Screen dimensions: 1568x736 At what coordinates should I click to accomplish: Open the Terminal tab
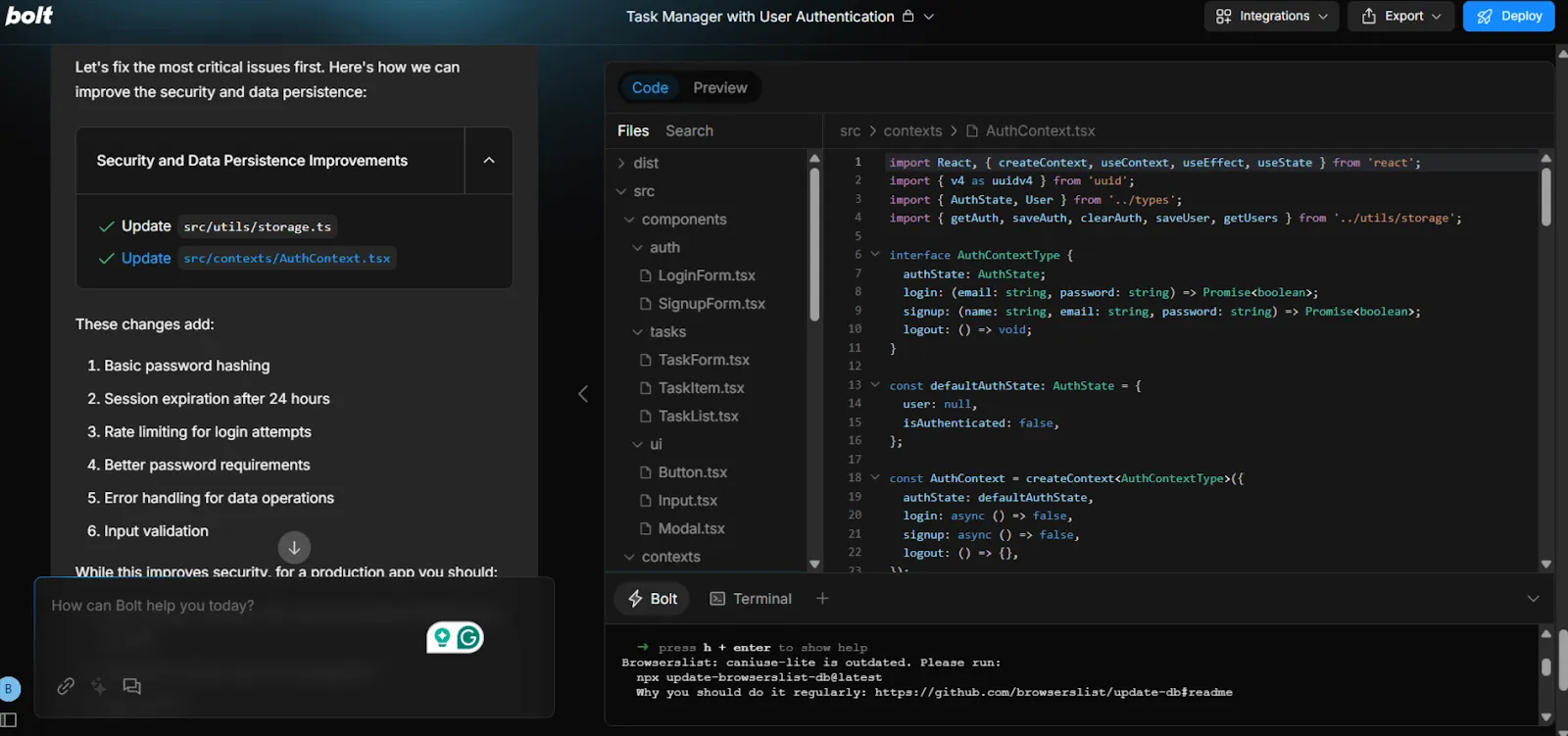coord(751,599)
